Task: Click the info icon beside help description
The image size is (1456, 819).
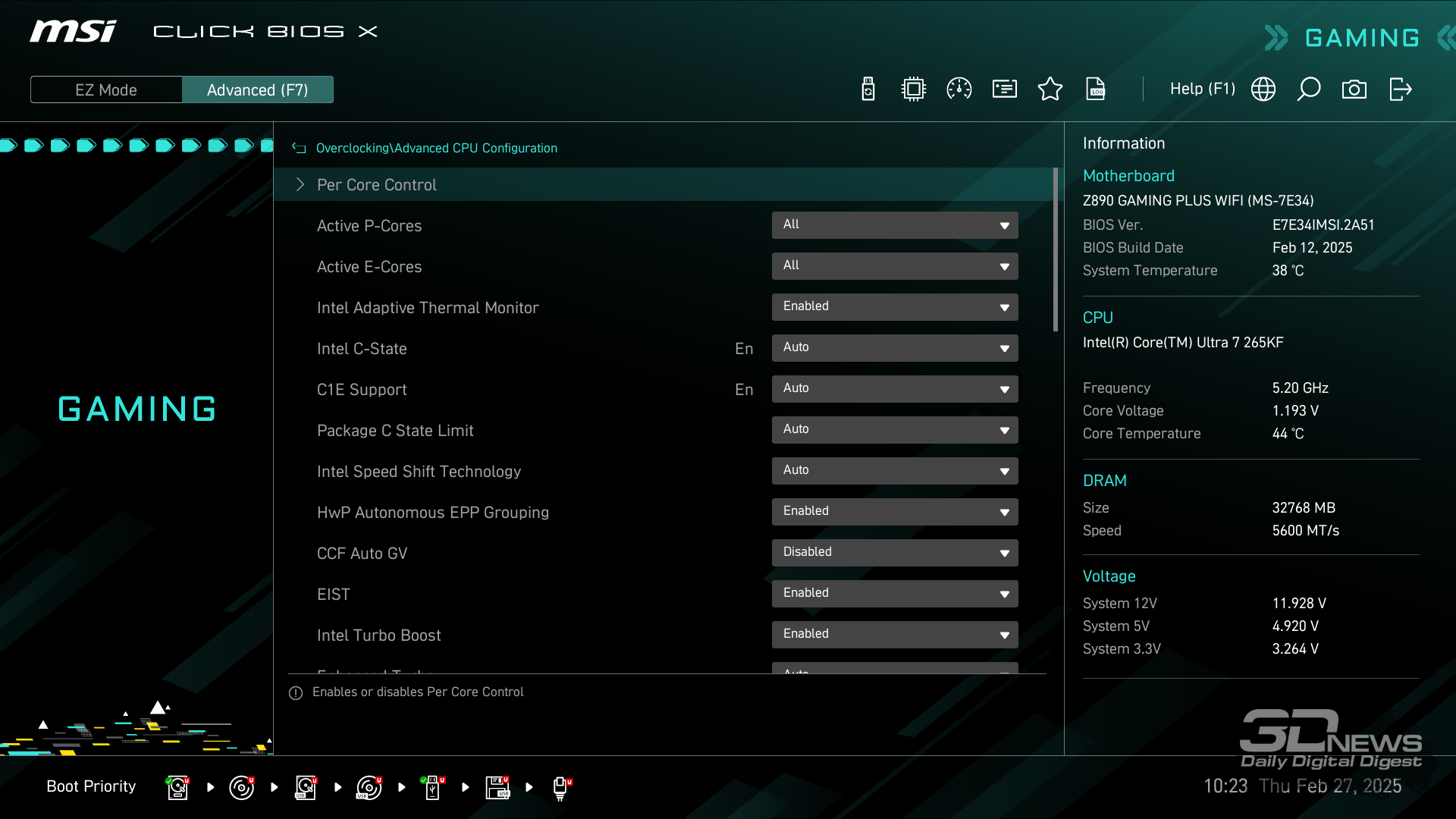Action: [x=296, y=693]
